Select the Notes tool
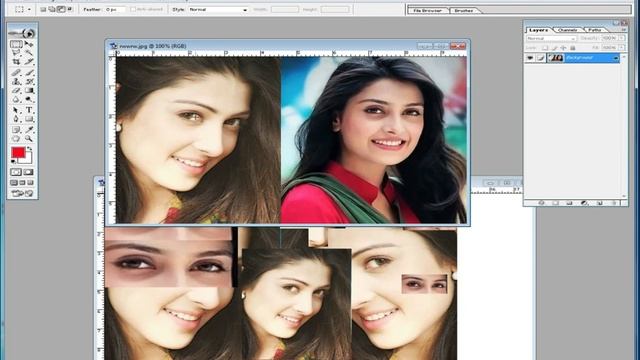Viewport: 640px width, 360px height. pos(16,130)
